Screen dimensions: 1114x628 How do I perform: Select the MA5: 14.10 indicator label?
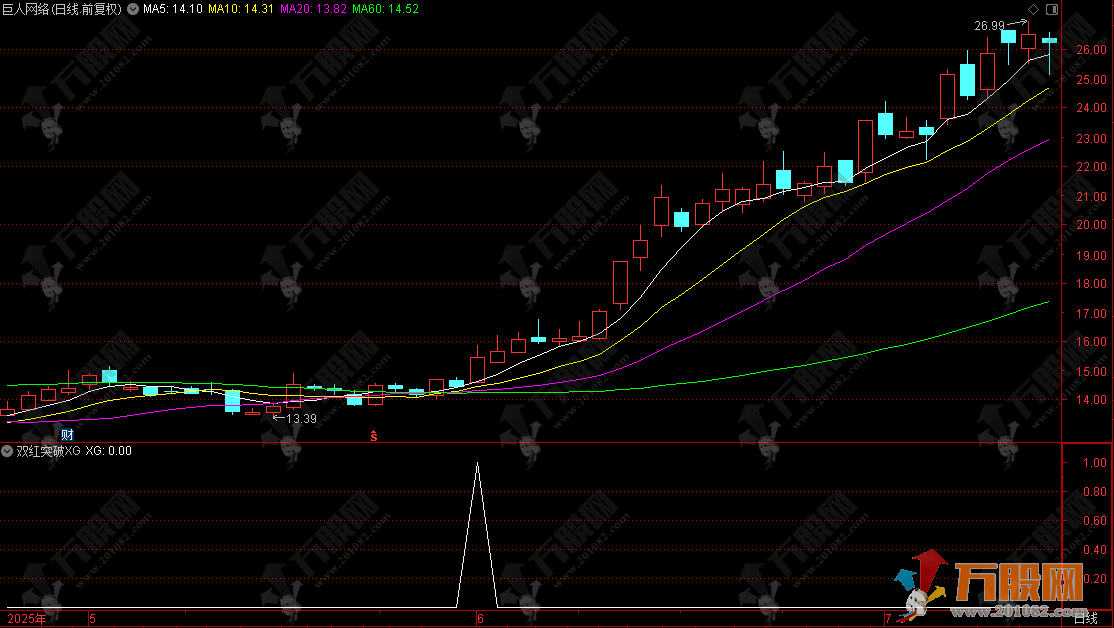[x=173, y=9]
